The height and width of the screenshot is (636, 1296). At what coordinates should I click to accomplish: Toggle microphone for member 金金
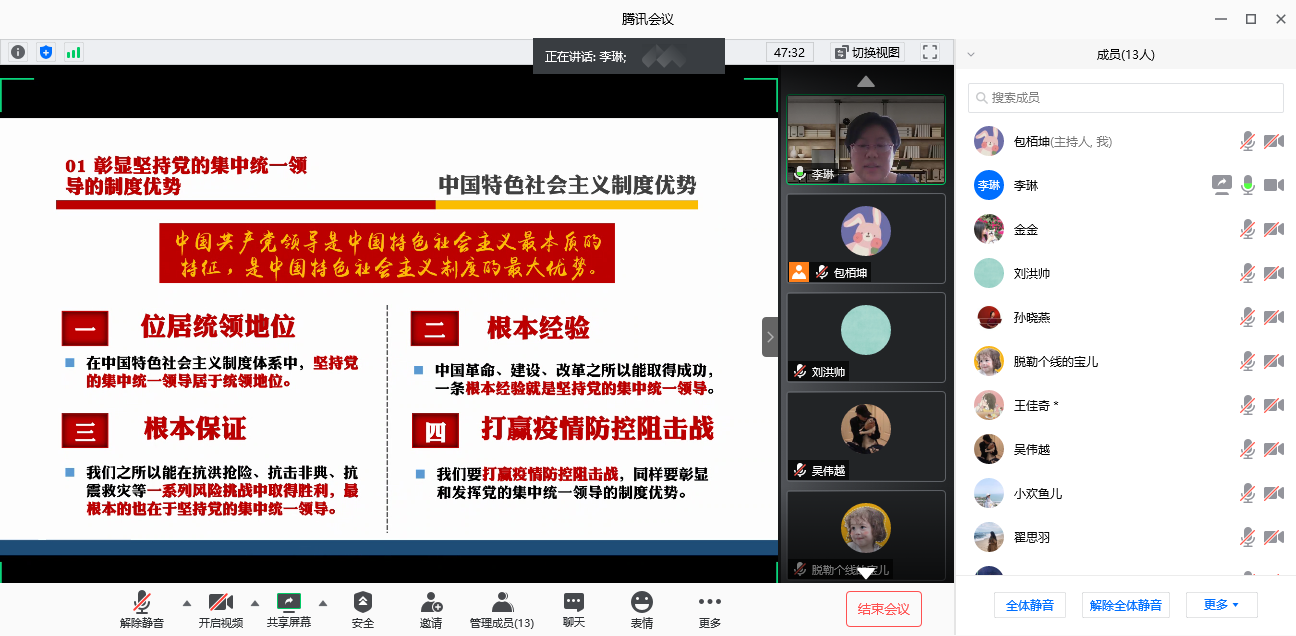[1247, 229]
